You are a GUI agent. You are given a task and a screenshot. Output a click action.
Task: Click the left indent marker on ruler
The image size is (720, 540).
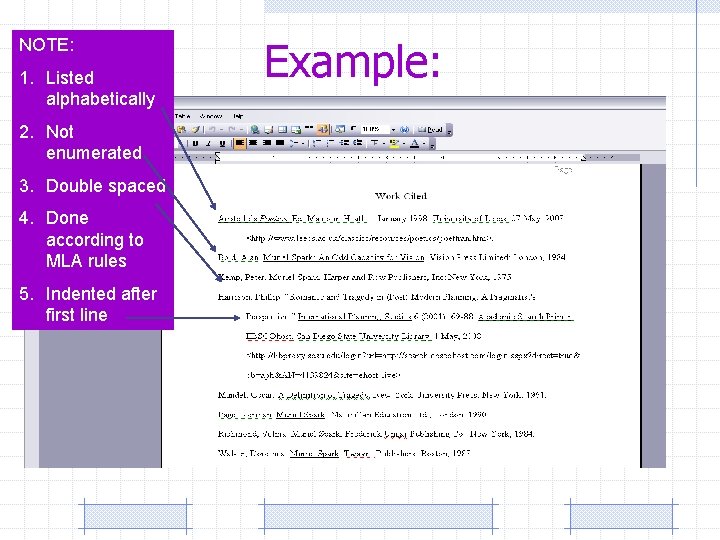click(x=217, y=158)
